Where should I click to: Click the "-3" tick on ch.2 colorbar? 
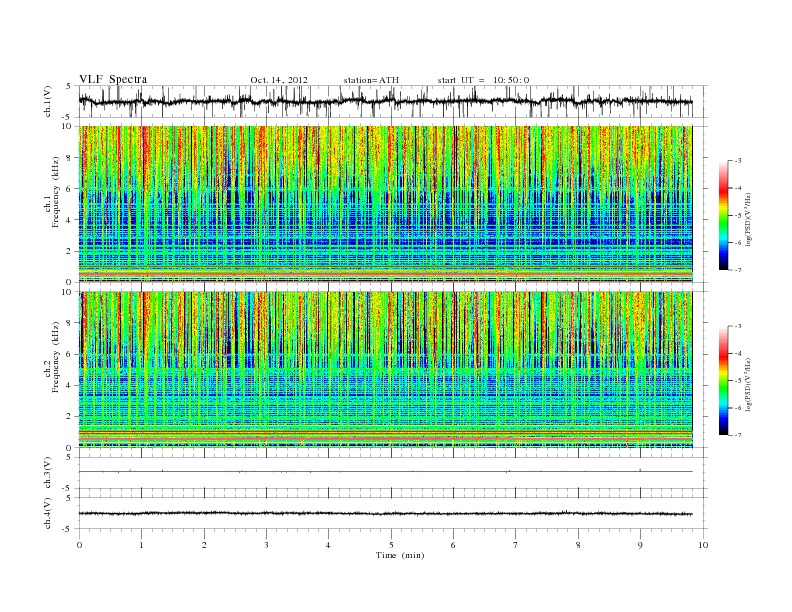pos(738,326)
